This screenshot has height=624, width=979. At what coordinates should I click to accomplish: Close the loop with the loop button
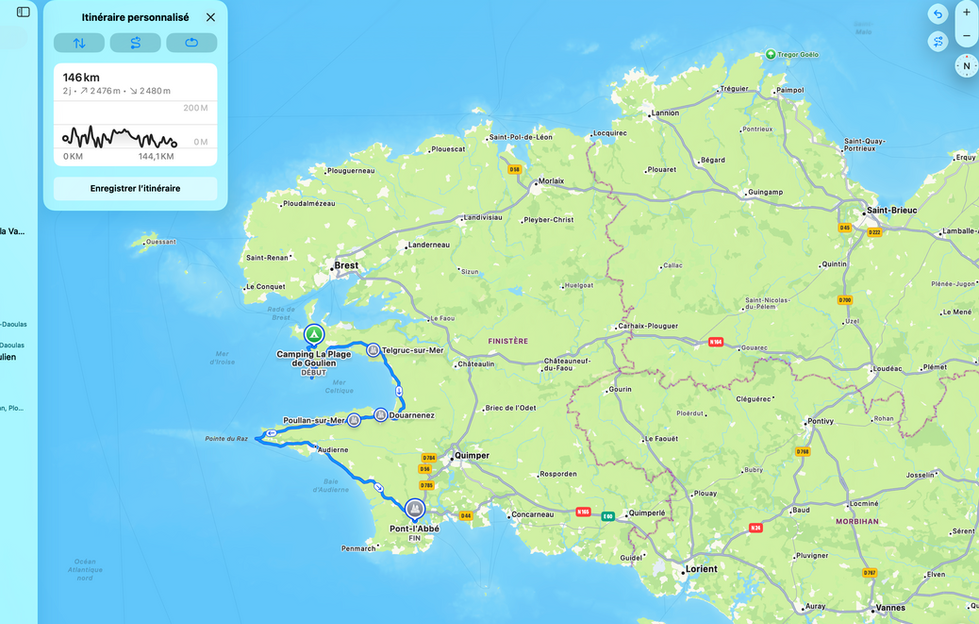(x=192, y=42)
